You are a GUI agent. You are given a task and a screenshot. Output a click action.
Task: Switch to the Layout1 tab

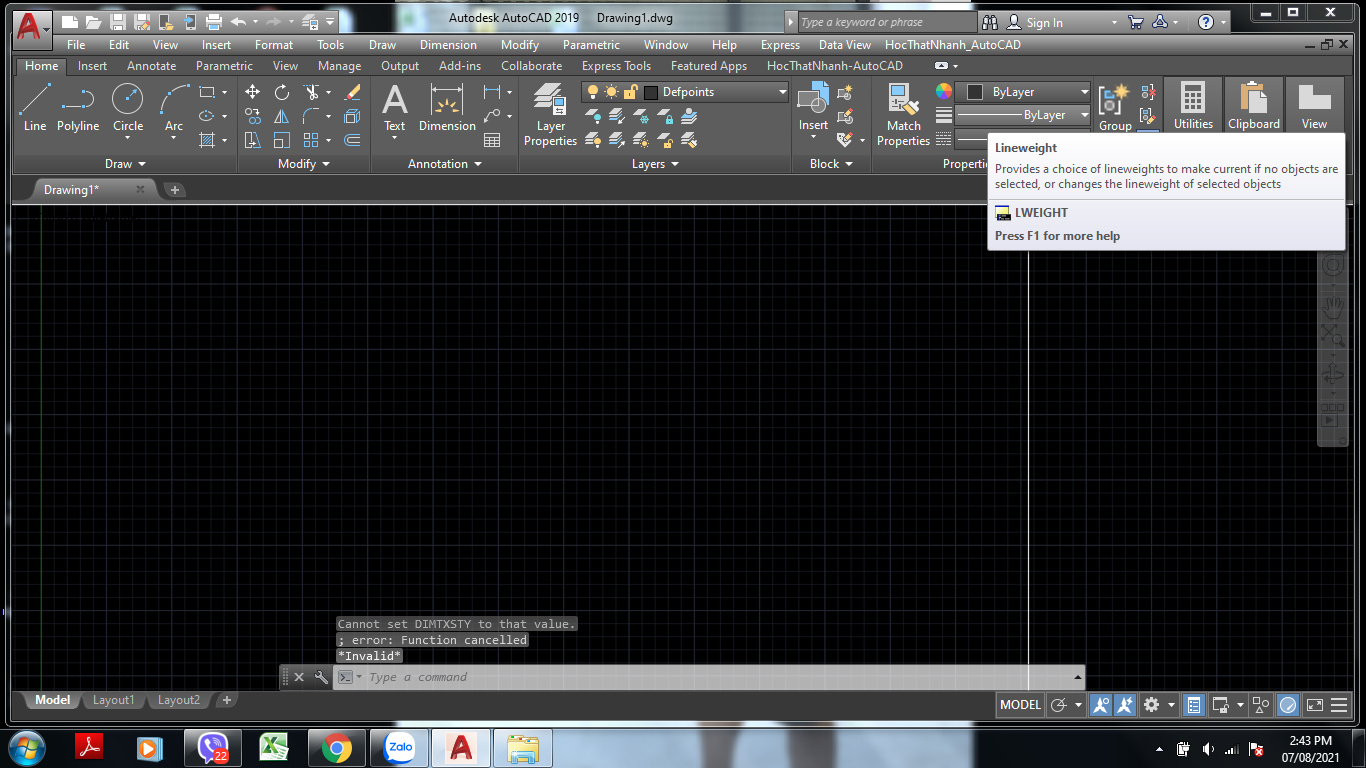pyautogui.click(x=113, y=700)
